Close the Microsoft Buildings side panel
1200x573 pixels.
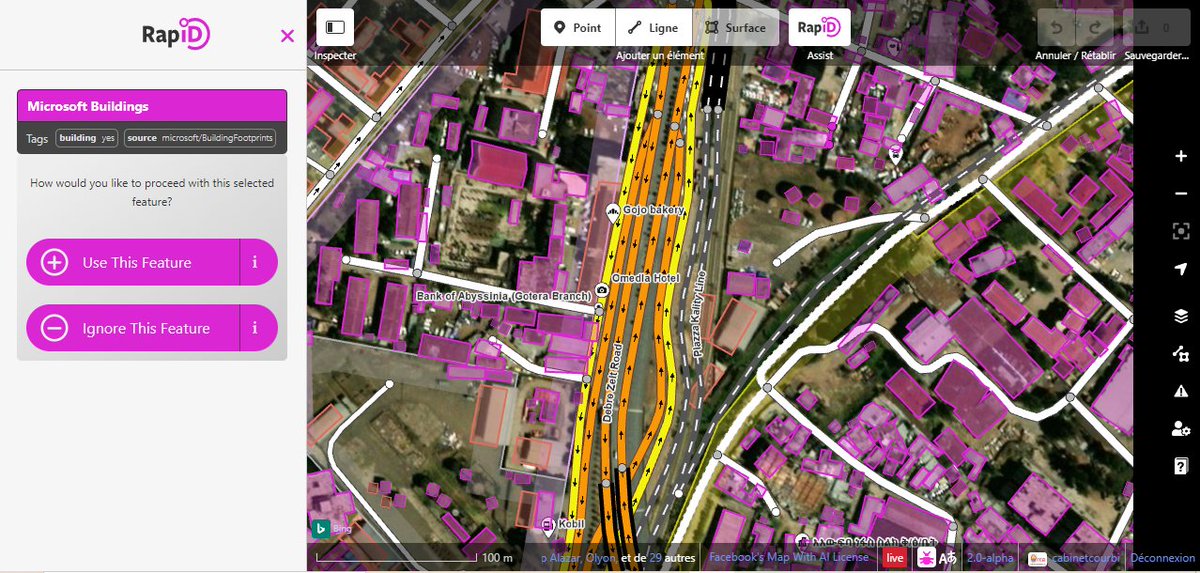[x=287, y=36]
